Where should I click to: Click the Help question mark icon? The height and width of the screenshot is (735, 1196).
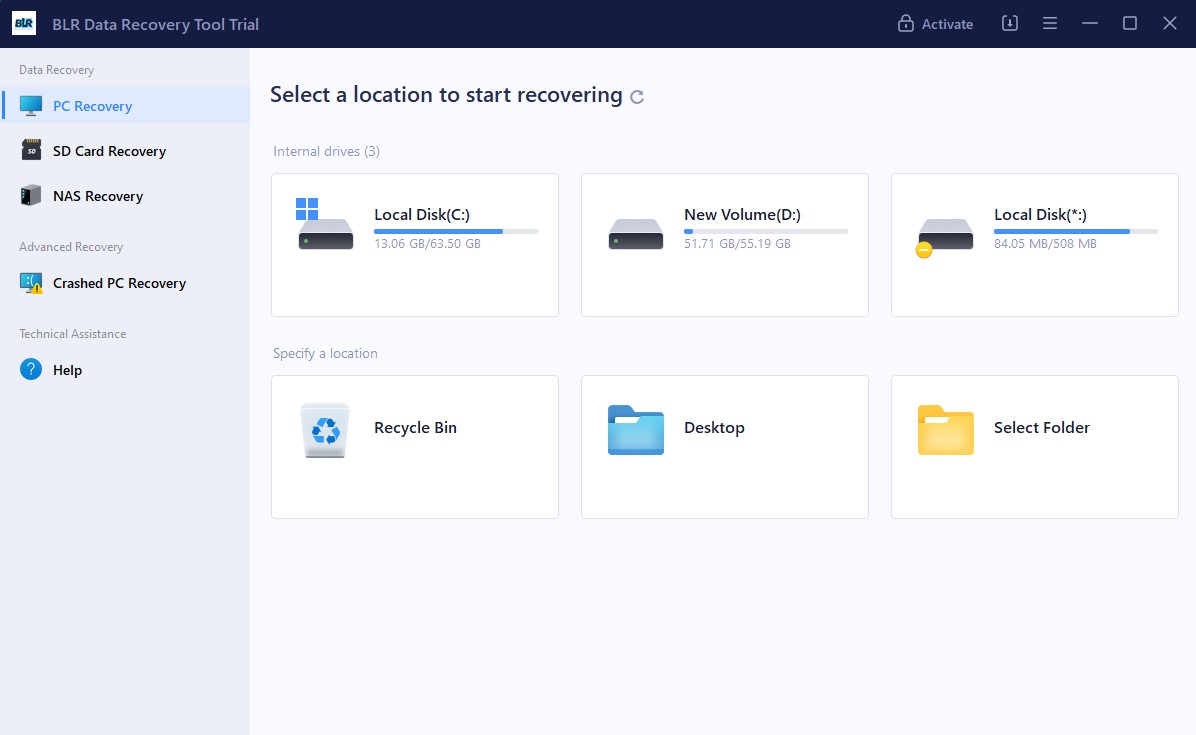click(31, 370)
